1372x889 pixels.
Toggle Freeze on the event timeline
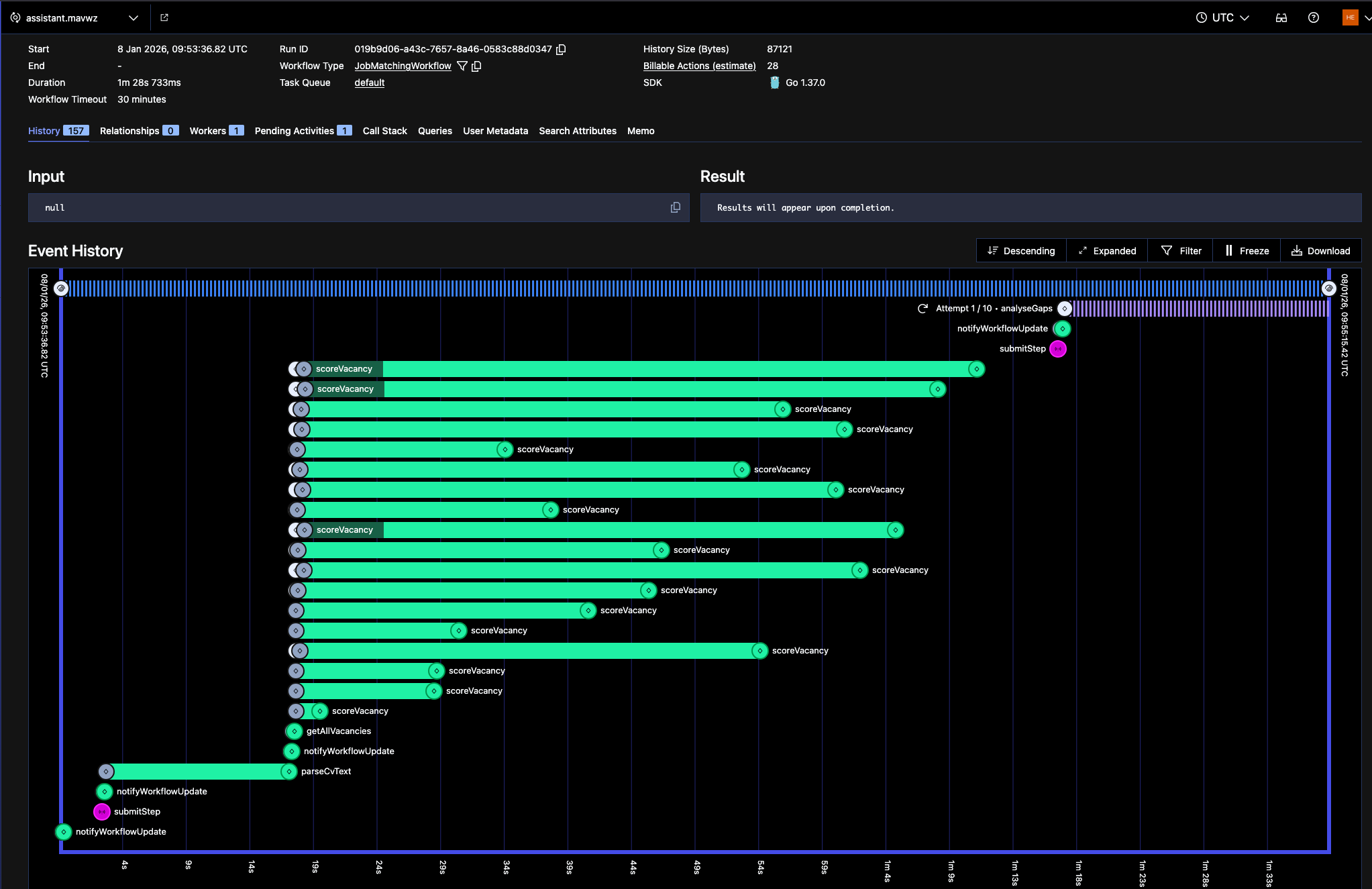pos(1247,250)
